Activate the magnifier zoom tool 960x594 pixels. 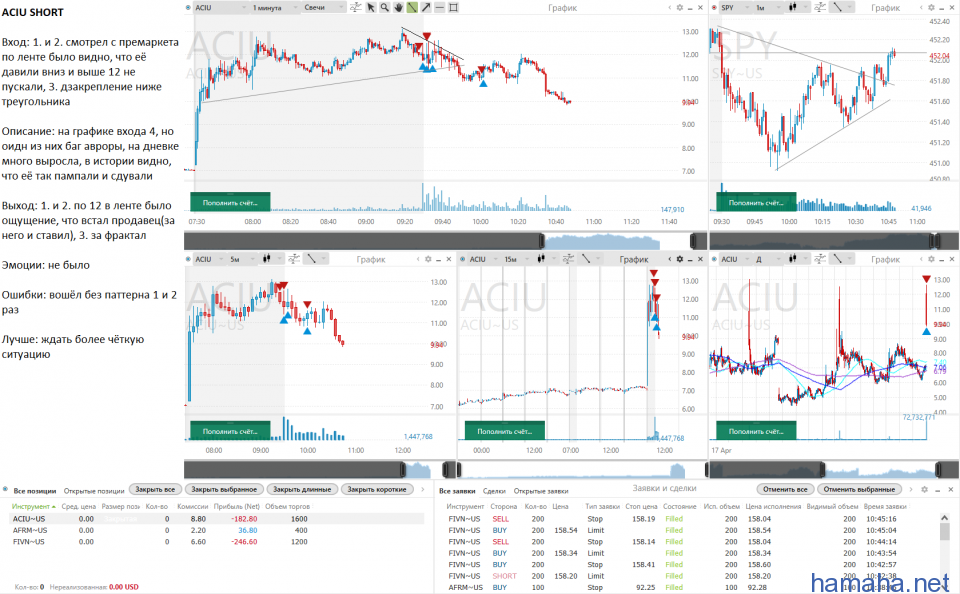(384, 7)
